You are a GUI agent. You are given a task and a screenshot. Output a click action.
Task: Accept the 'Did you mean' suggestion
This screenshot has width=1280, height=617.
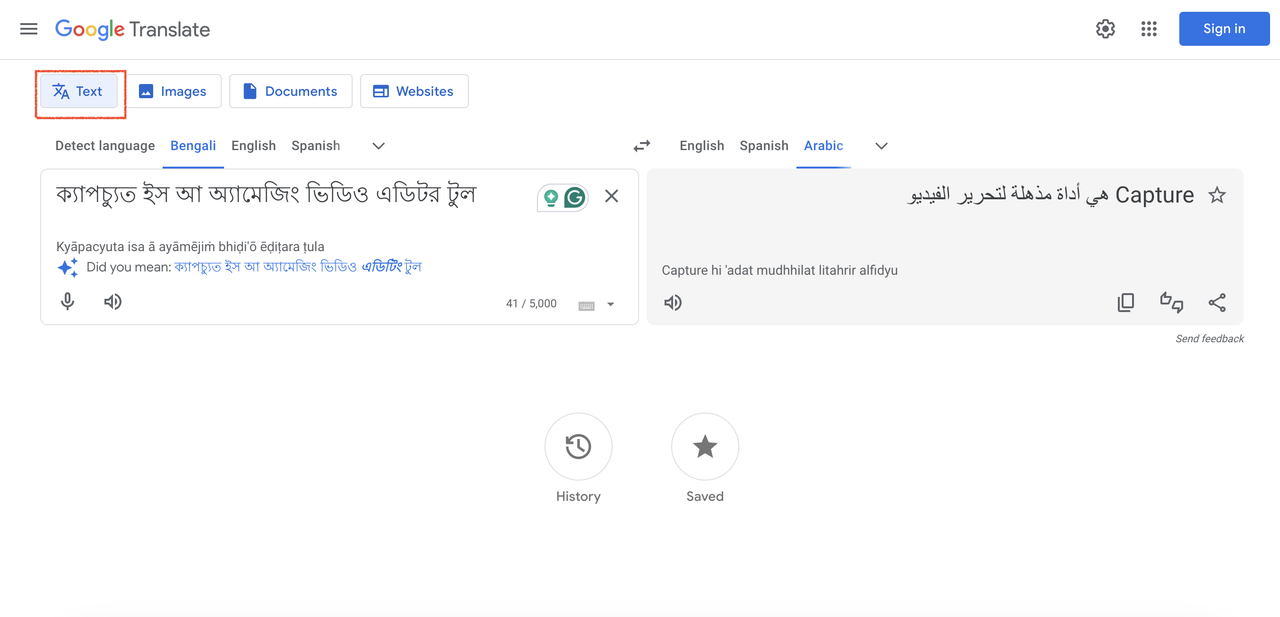coord(298,267)
